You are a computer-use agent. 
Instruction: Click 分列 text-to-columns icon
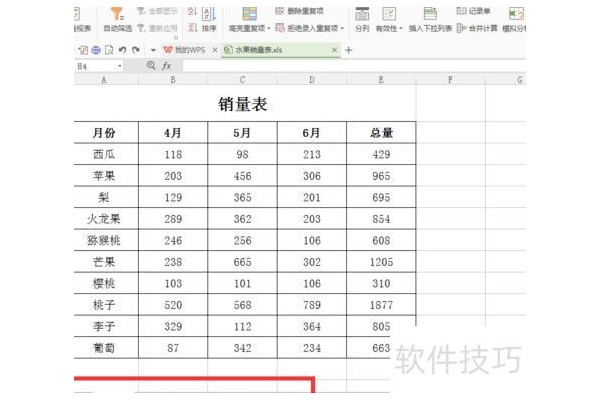pos(362,15)
